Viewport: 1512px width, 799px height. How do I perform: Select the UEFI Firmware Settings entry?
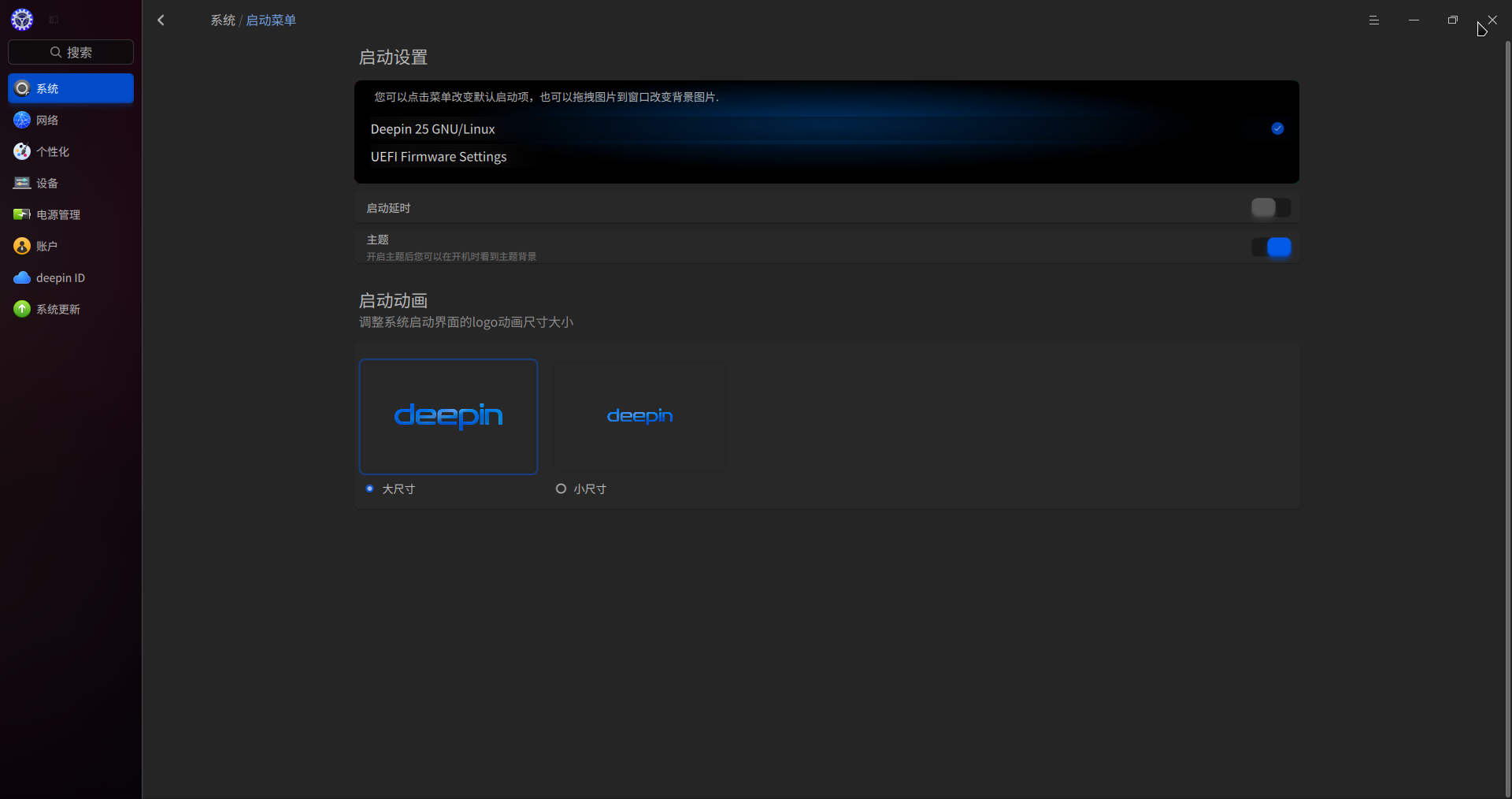(827, 157)
